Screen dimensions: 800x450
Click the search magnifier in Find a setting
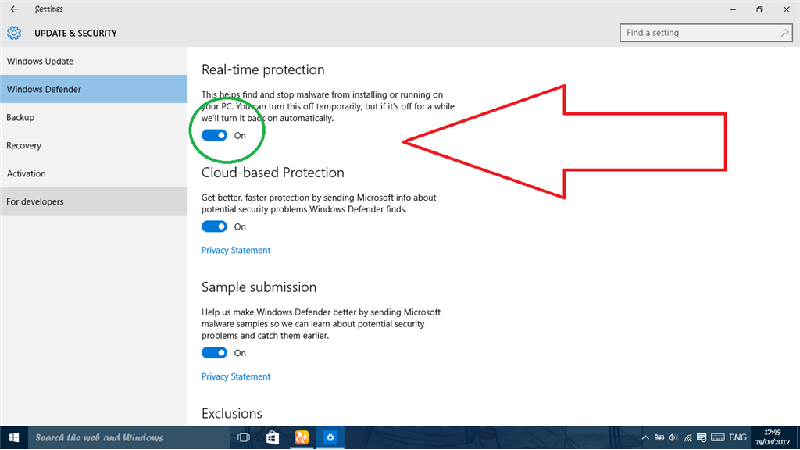click(x=784, y=33)
